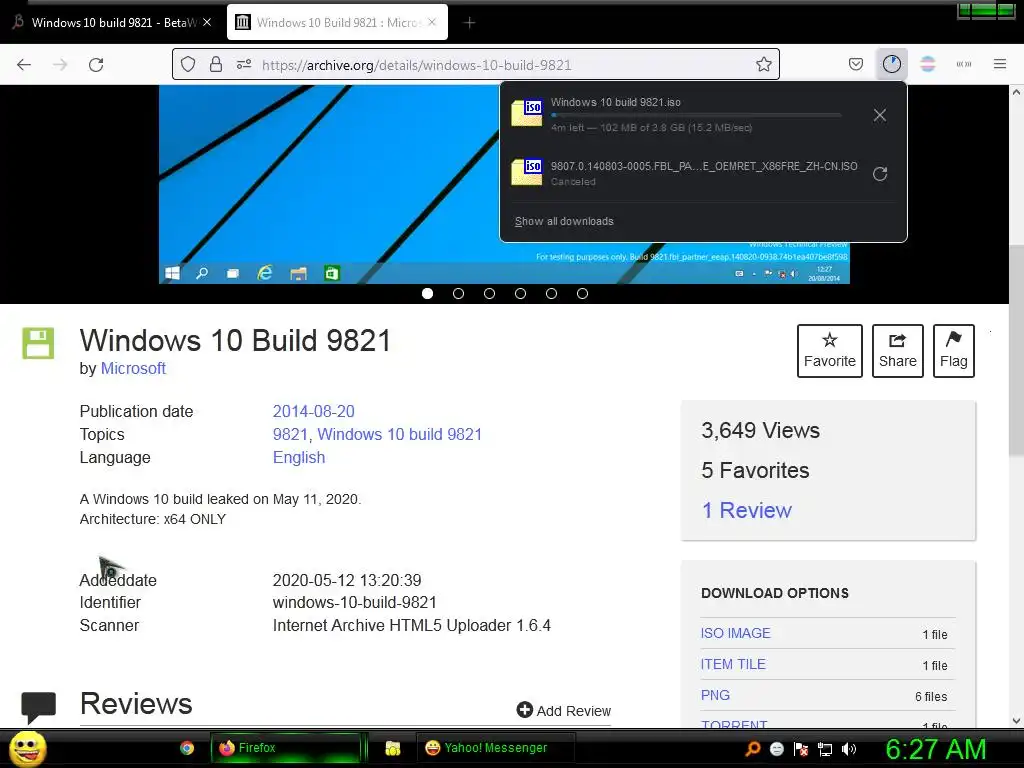
Task: Click the forward navigation arrow
Action: (x=60, y=65)
